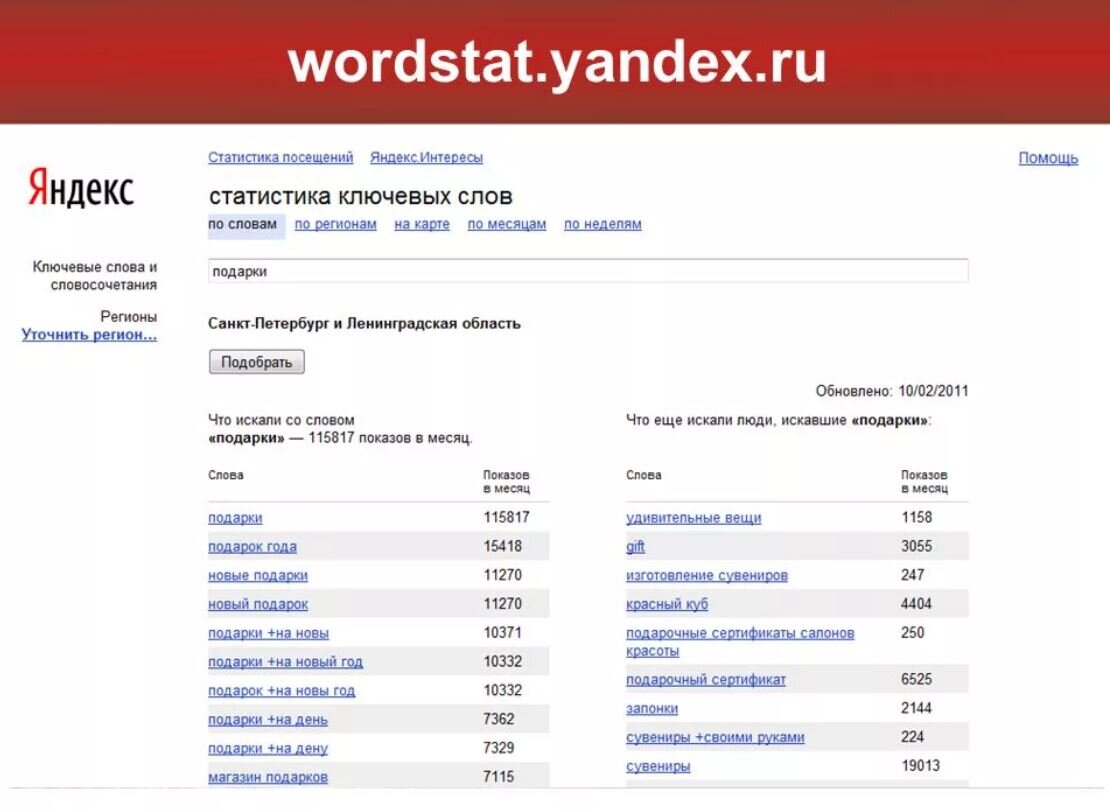Open Статистика посещений link
This screenshot has width=1110, height=811.
(x=280, y=157)
